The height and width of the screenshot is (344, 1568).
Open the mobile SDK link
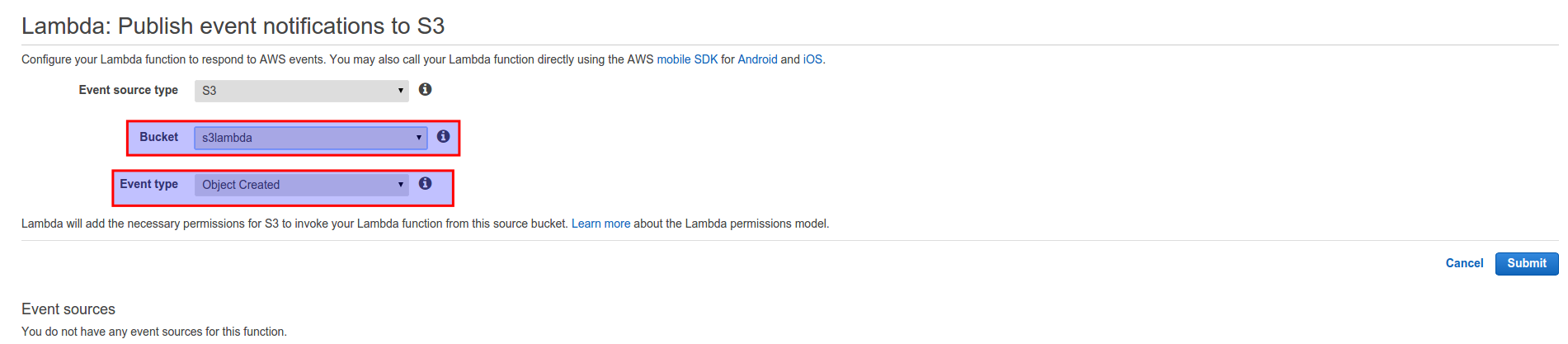[x=687, y=59]
